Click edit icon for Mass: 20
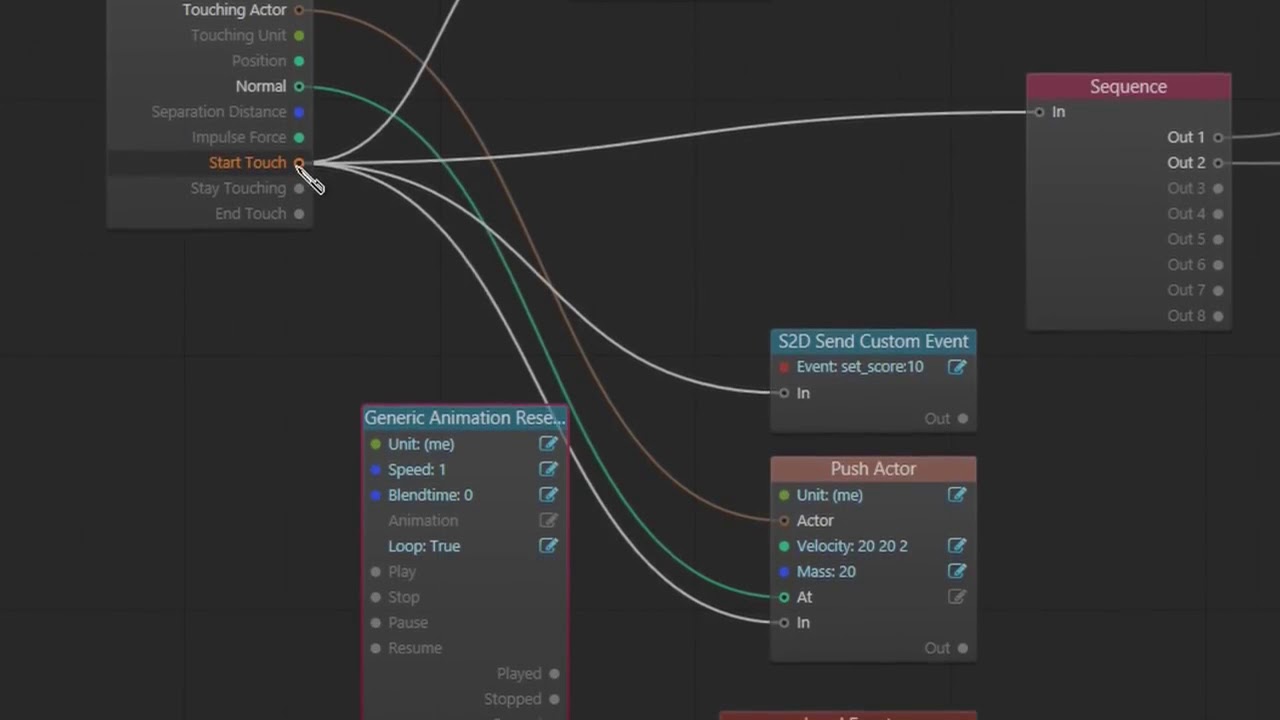The width and height of the screenshot is (1280, 720). pyautogui.click(x=957, y=571)
